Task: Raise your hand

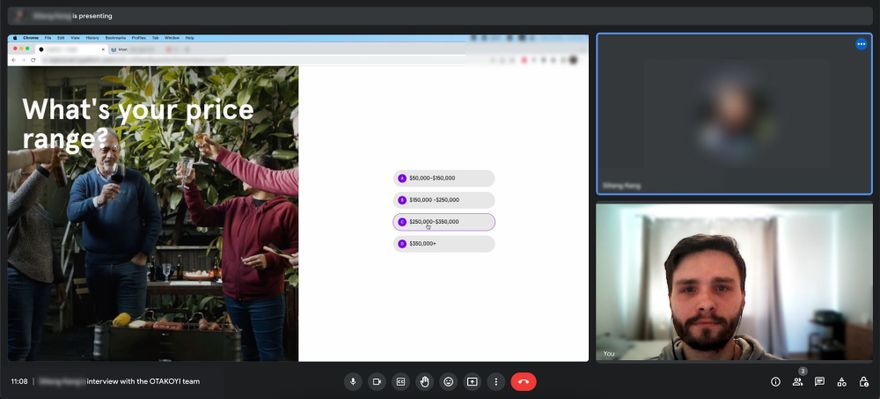Action: tap(424, 382)
